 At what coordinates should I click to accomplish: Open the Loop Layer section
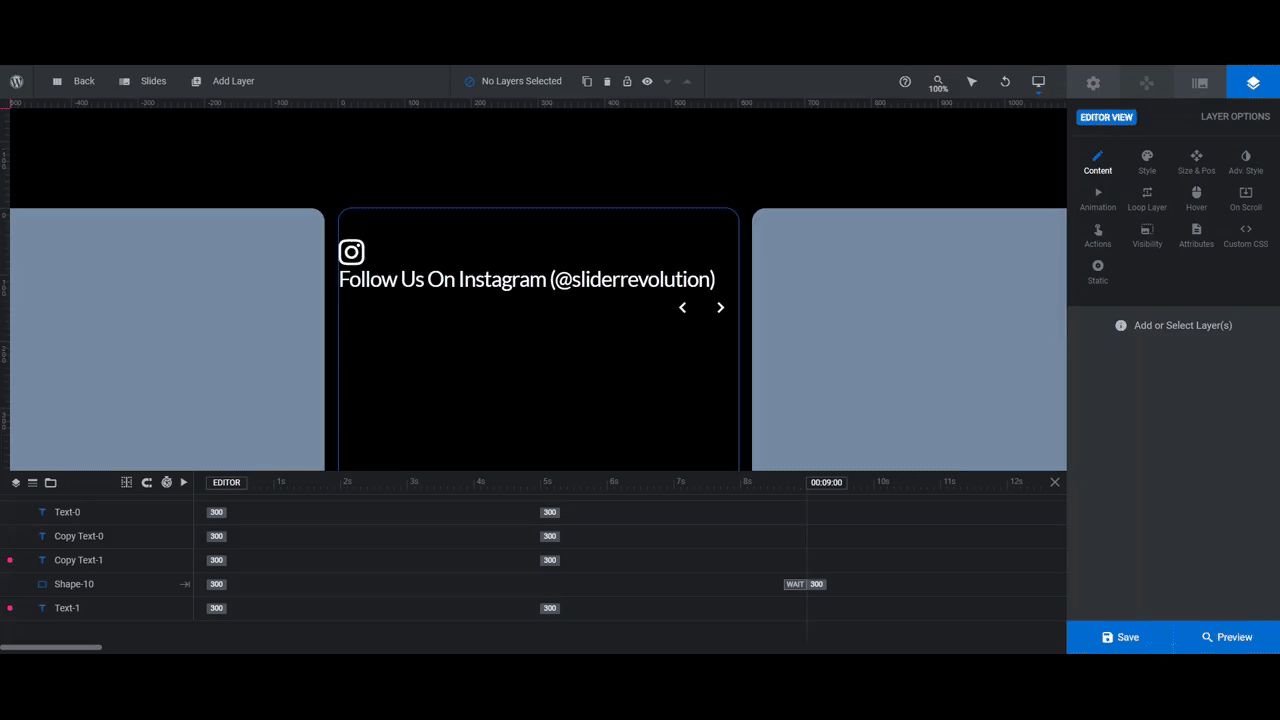1147,199
